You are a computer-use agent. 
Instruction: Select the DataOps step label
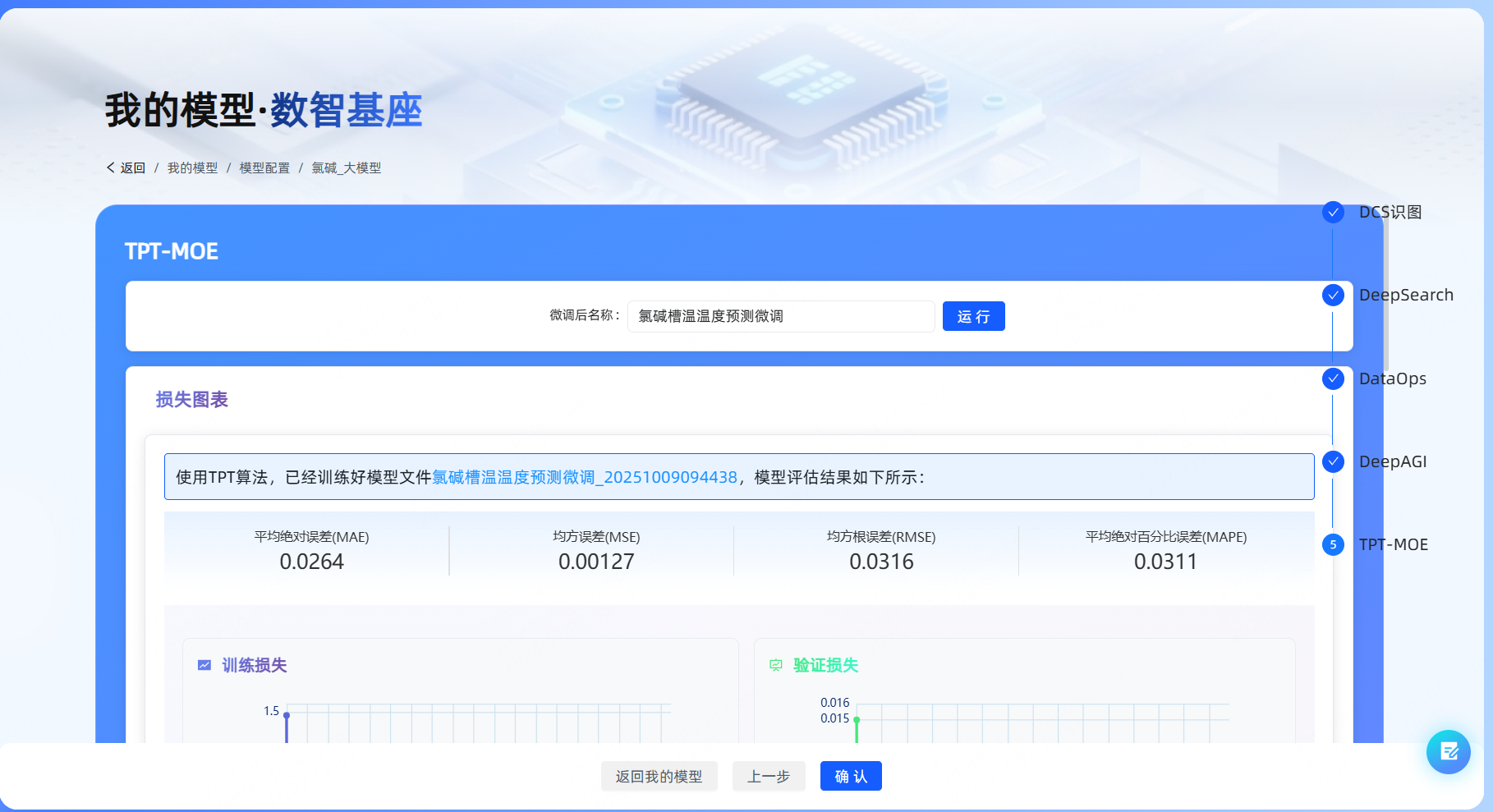coord(1392,378)
